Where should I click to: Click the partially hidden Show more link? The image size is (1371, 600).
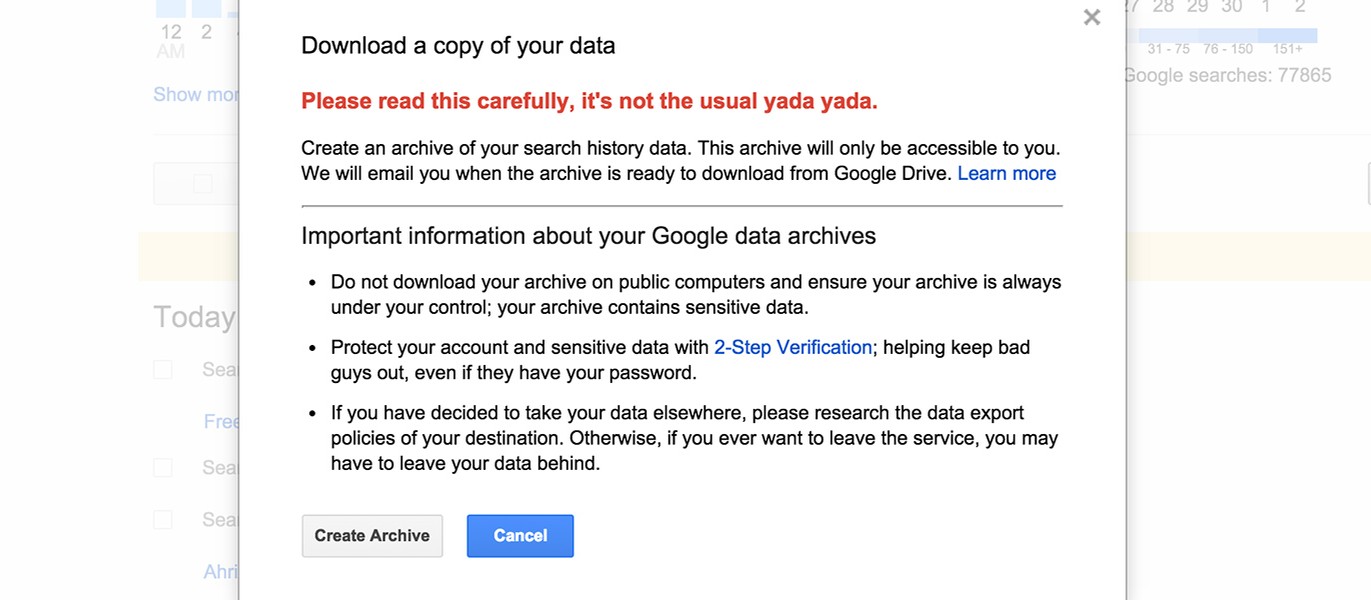click(196, 95)
